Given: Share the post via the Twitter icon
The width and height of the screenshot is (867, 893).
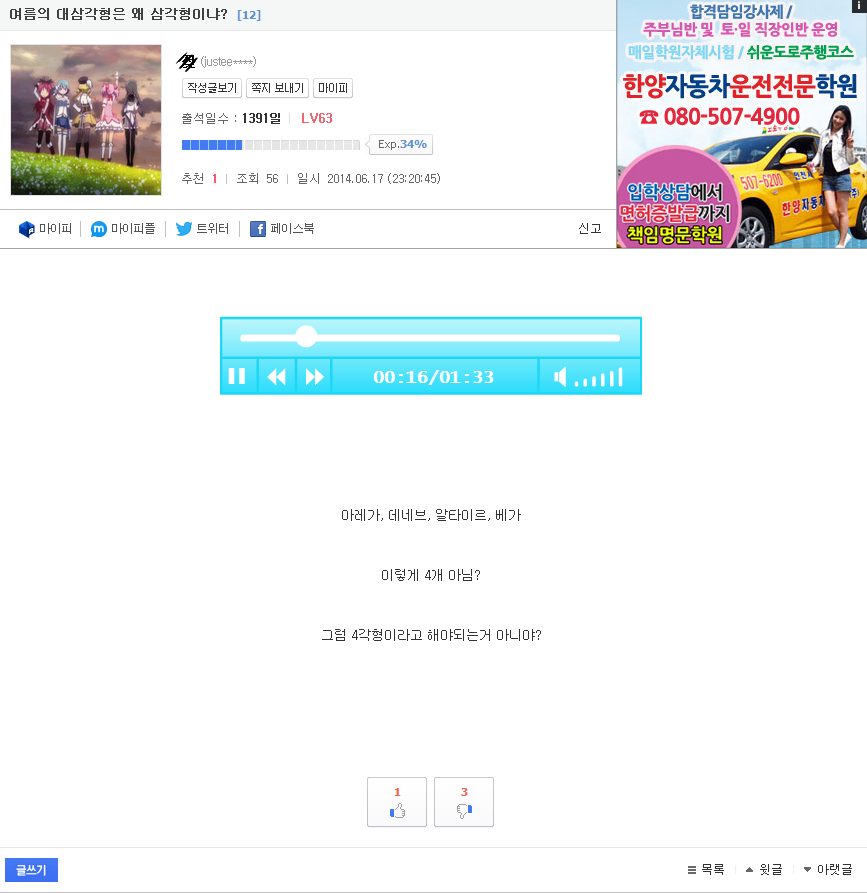Looking at the screenshot, I should pyautogui.click(x=184, y=229).
